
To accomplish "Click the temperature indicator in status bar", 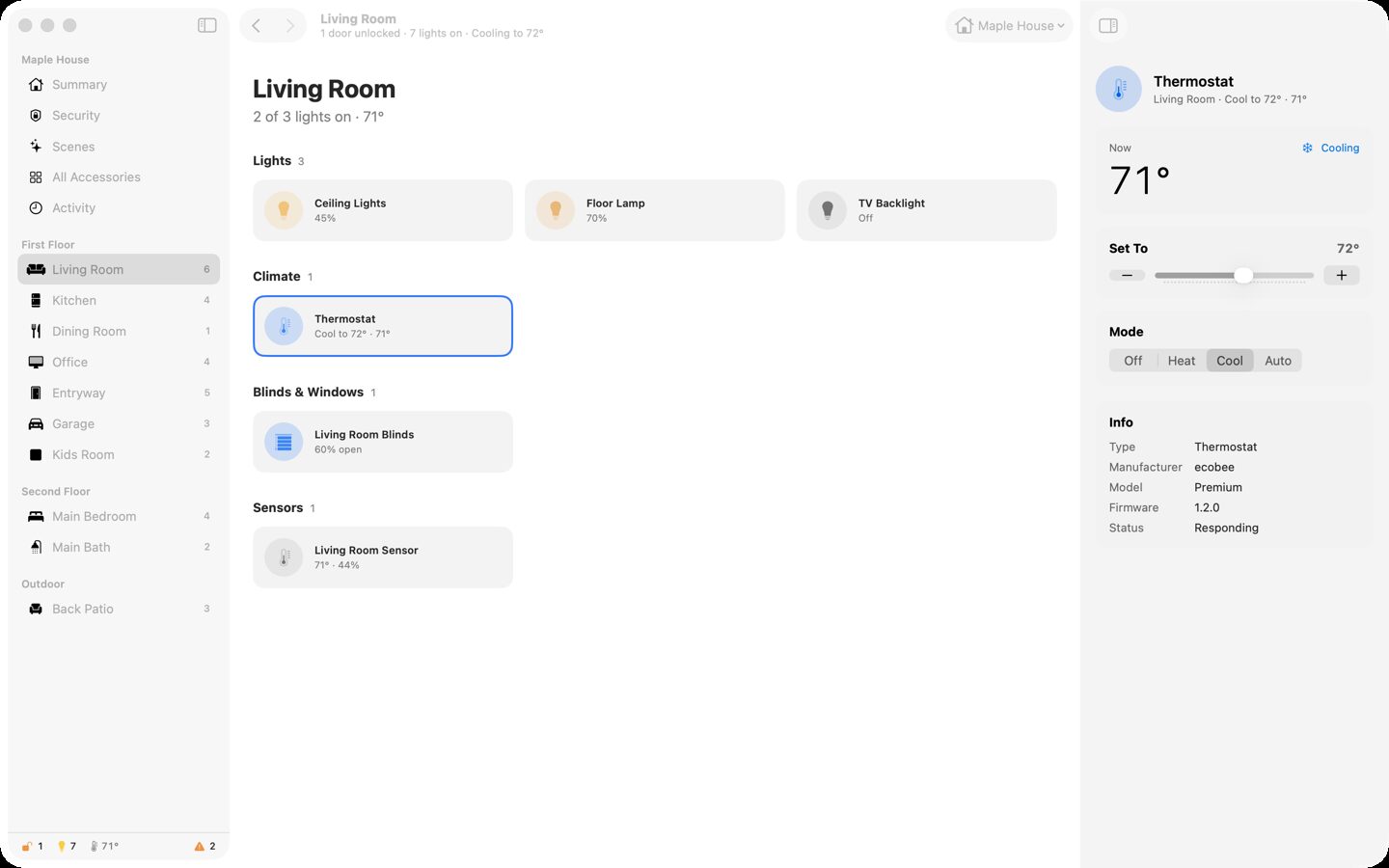I will click(x=104, y=846).
